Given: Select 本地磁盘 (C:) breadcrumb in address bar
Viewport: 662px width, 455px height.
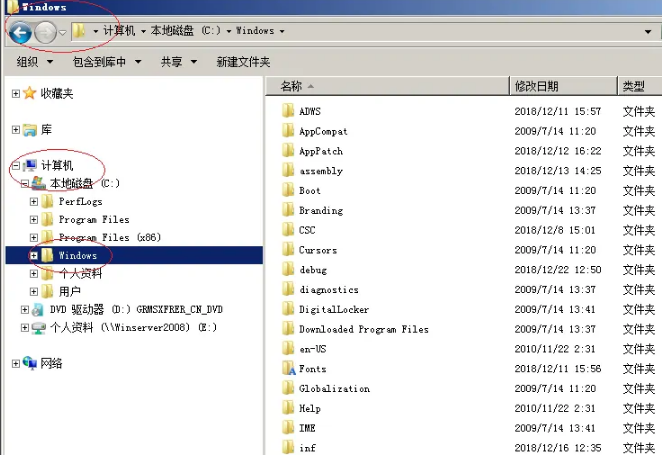Looking at the screenshot, I should pos(186,31).
